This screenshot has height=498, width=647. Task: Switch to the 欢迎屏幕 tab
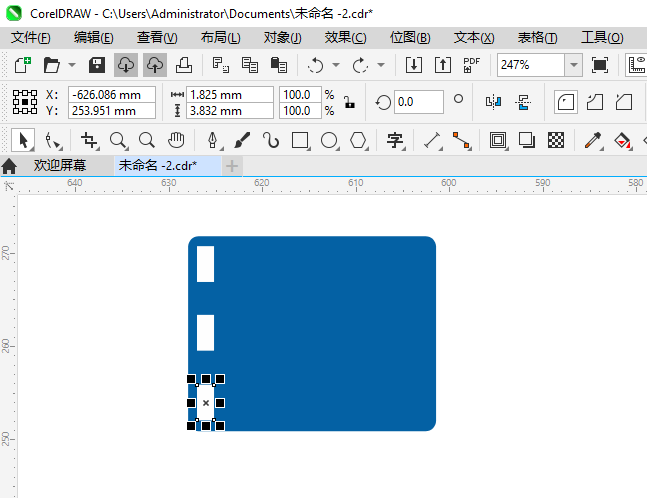point(60,165)
